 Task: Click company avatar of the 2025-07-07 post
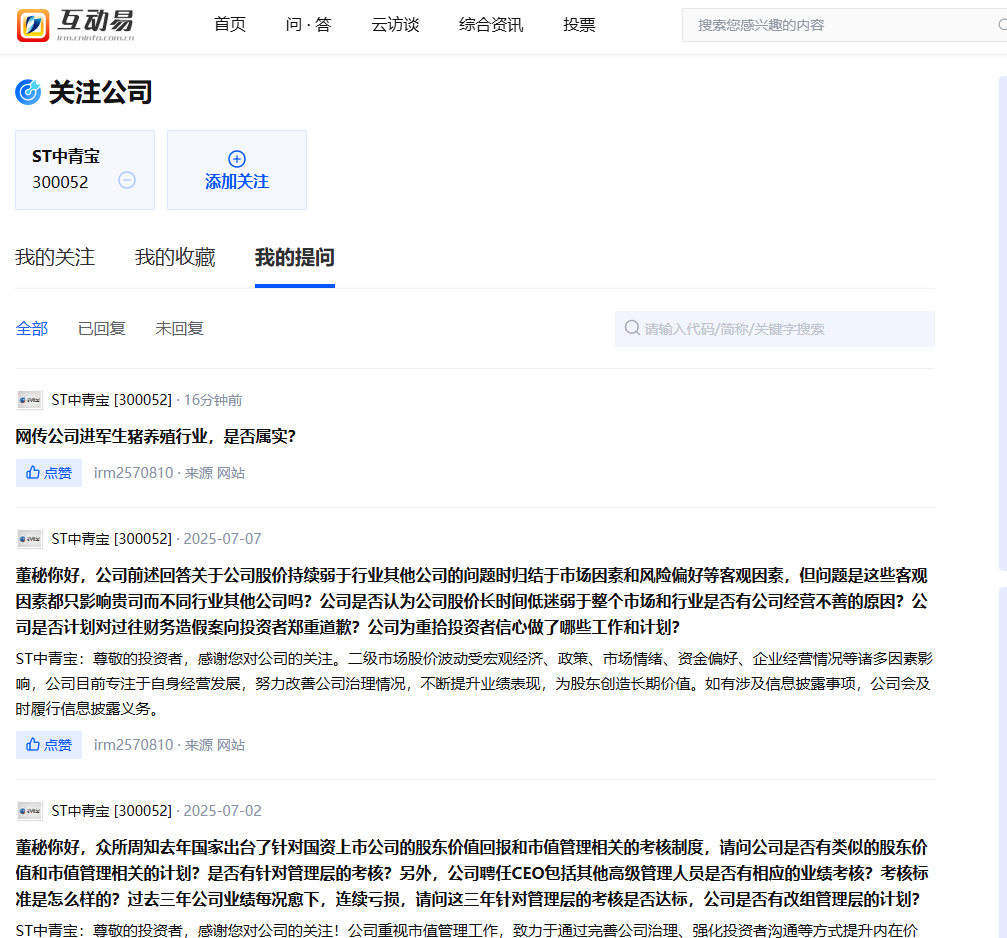(30, 539)
